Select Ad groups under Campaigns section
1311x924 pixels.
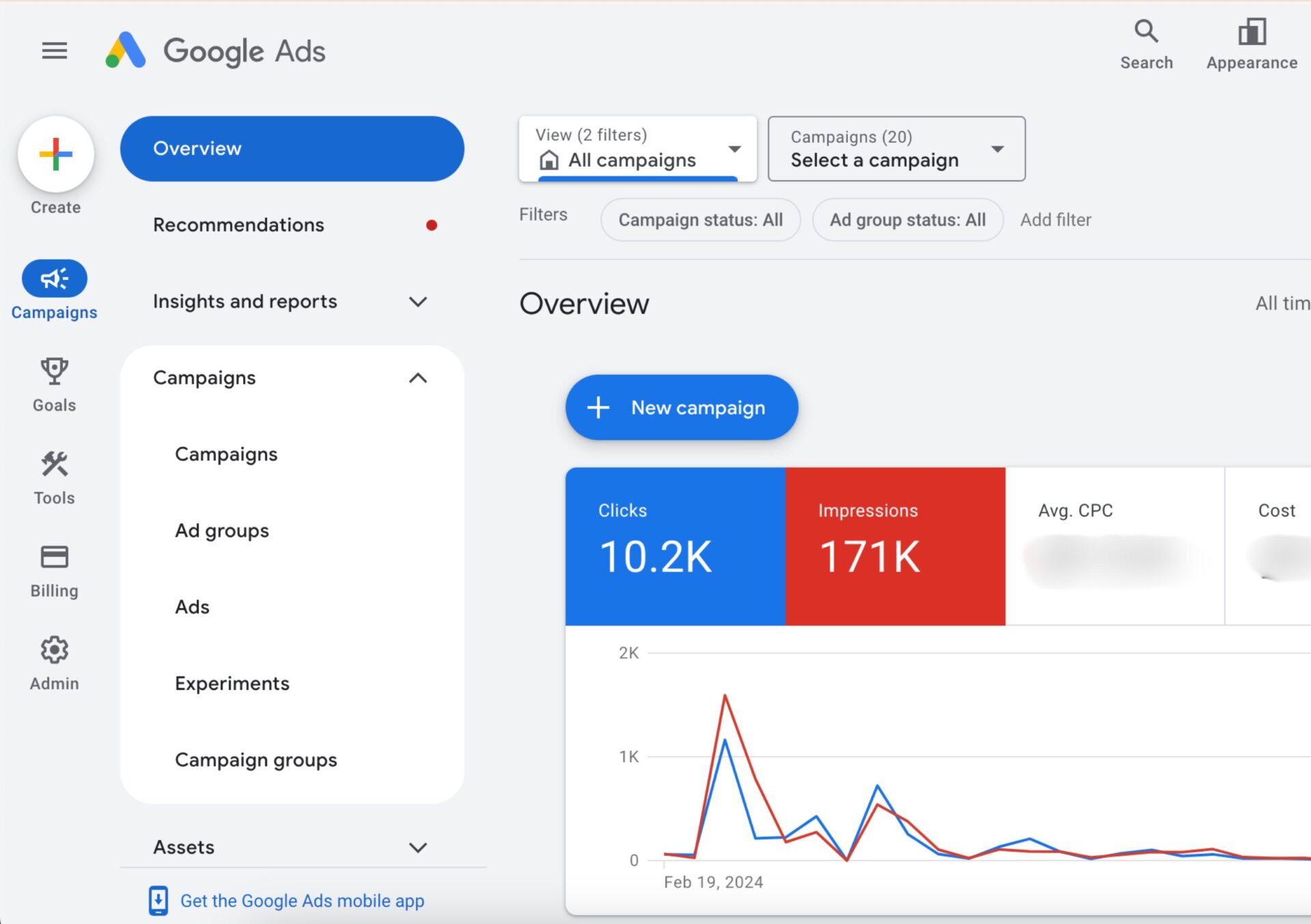(x=221, y=530)
